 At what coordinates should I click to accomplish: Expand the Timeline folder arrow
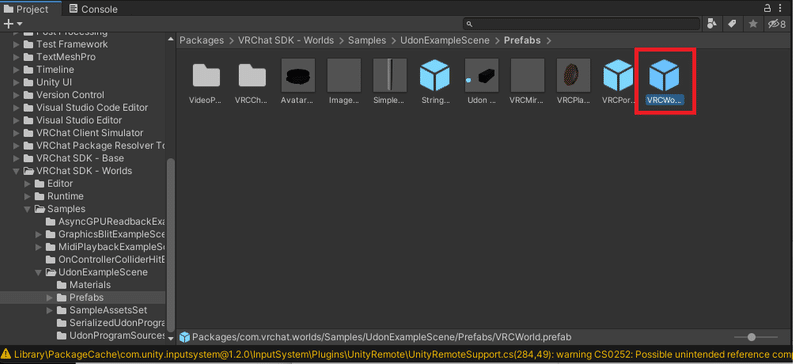tap(16, 70)
